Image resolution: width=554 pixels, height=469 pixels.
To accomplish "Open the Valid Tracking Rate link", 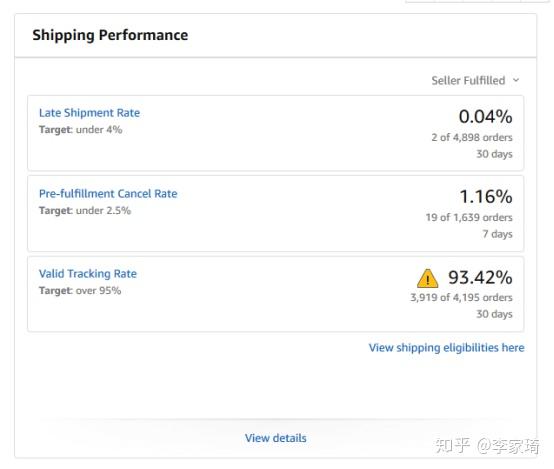I will (x=88, y=274).
